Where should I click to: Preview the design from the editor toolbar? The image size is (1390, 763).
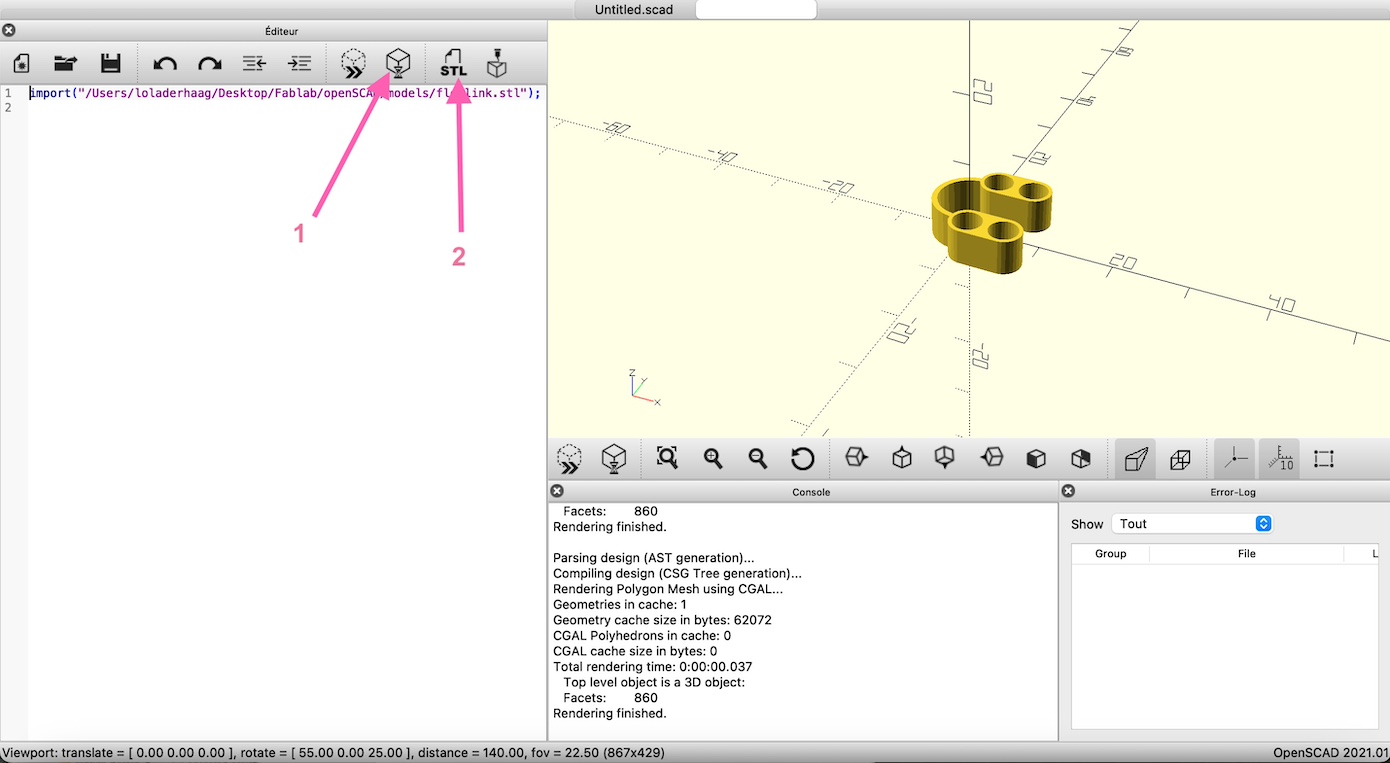coord(353,64)
